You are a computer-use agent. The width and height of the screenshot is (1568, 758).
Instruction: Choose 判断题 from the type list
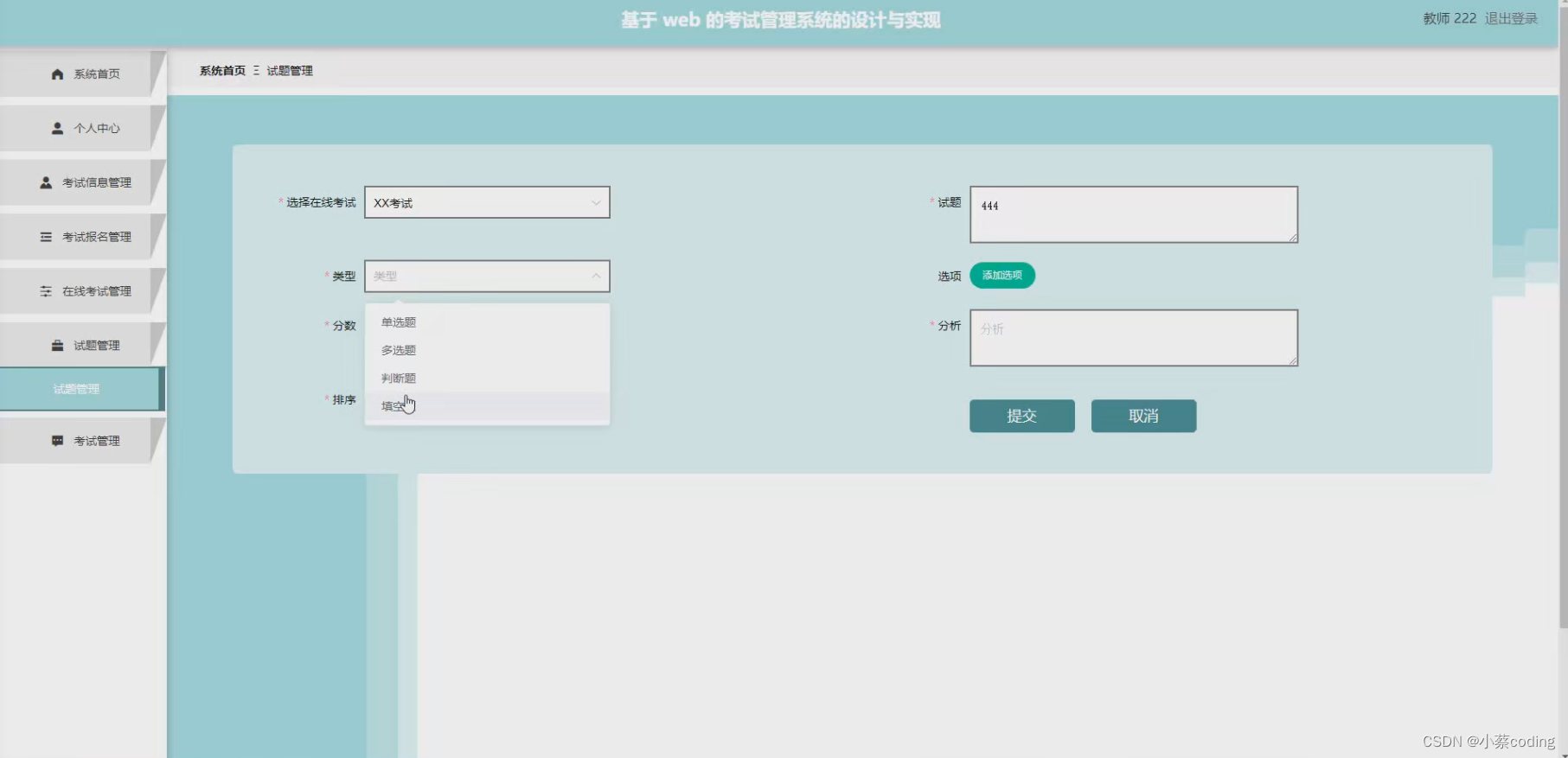tap(487, 378)
